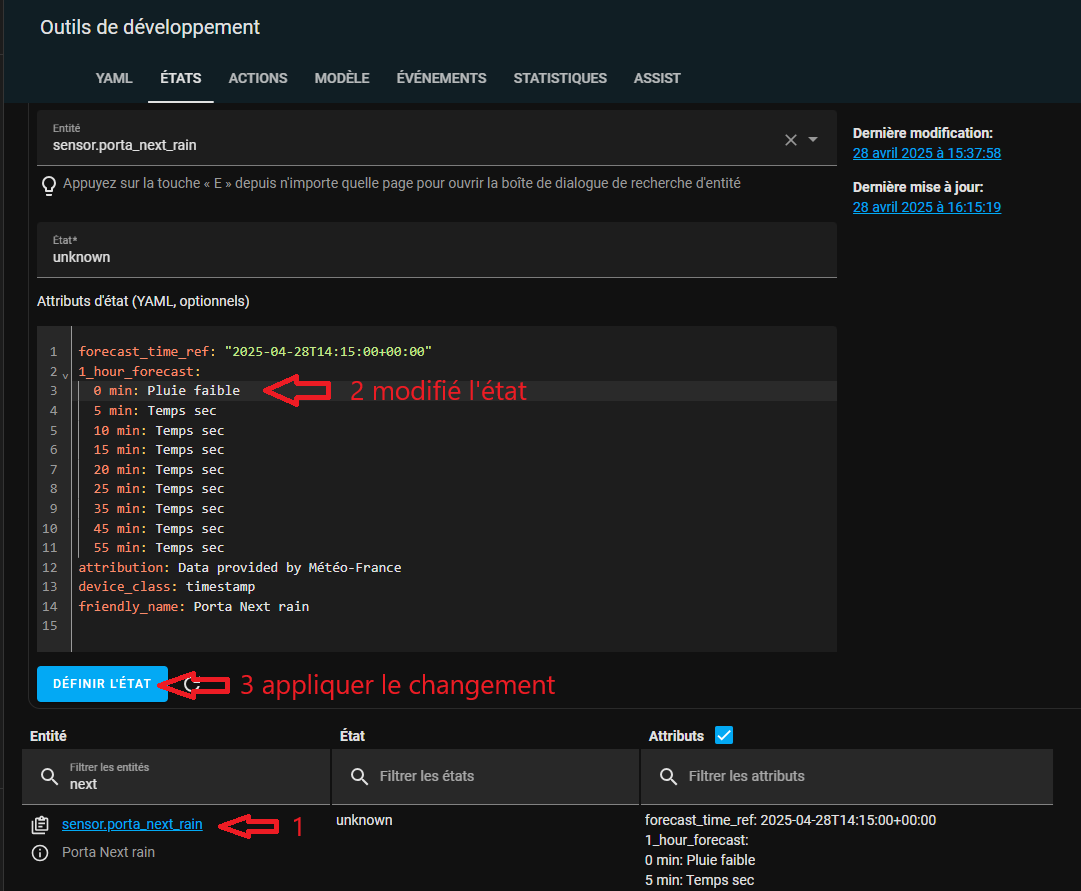Screen dimensions: 1081x891
Task: Clear the sensor.porta_next_rain entity field
Action: click(791, 140)
